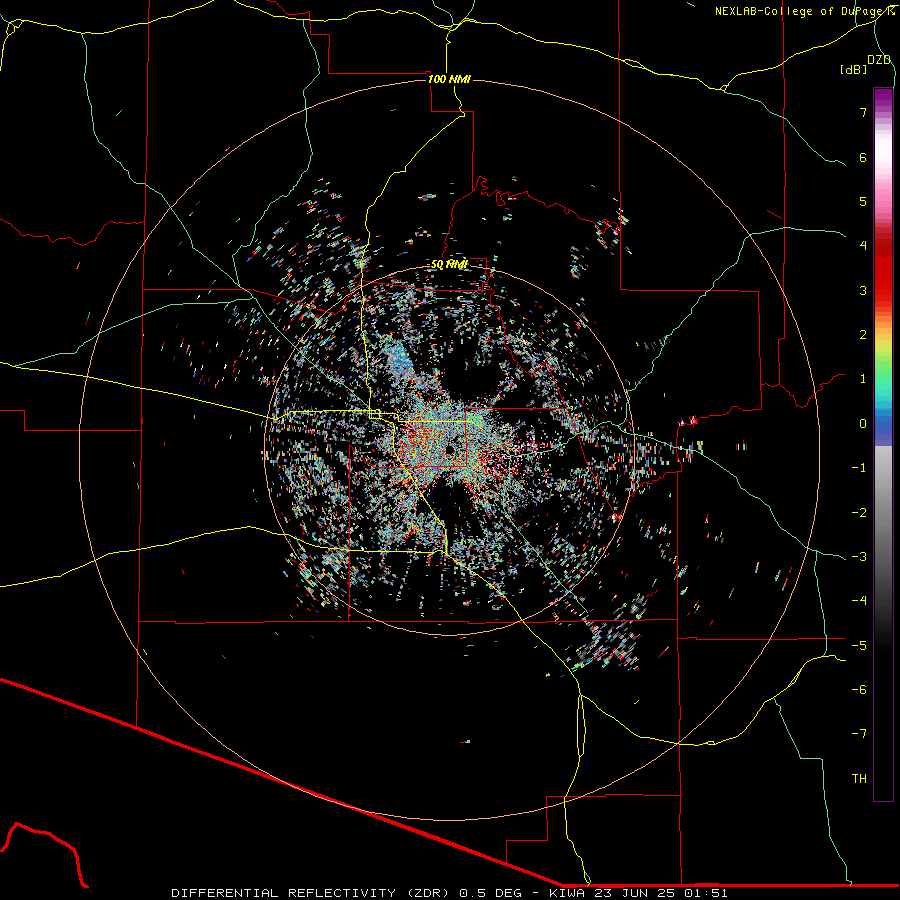Viewport: 900px width, 900px height.
Task: Click the 4 dB tick label
Action: (863, 246)
